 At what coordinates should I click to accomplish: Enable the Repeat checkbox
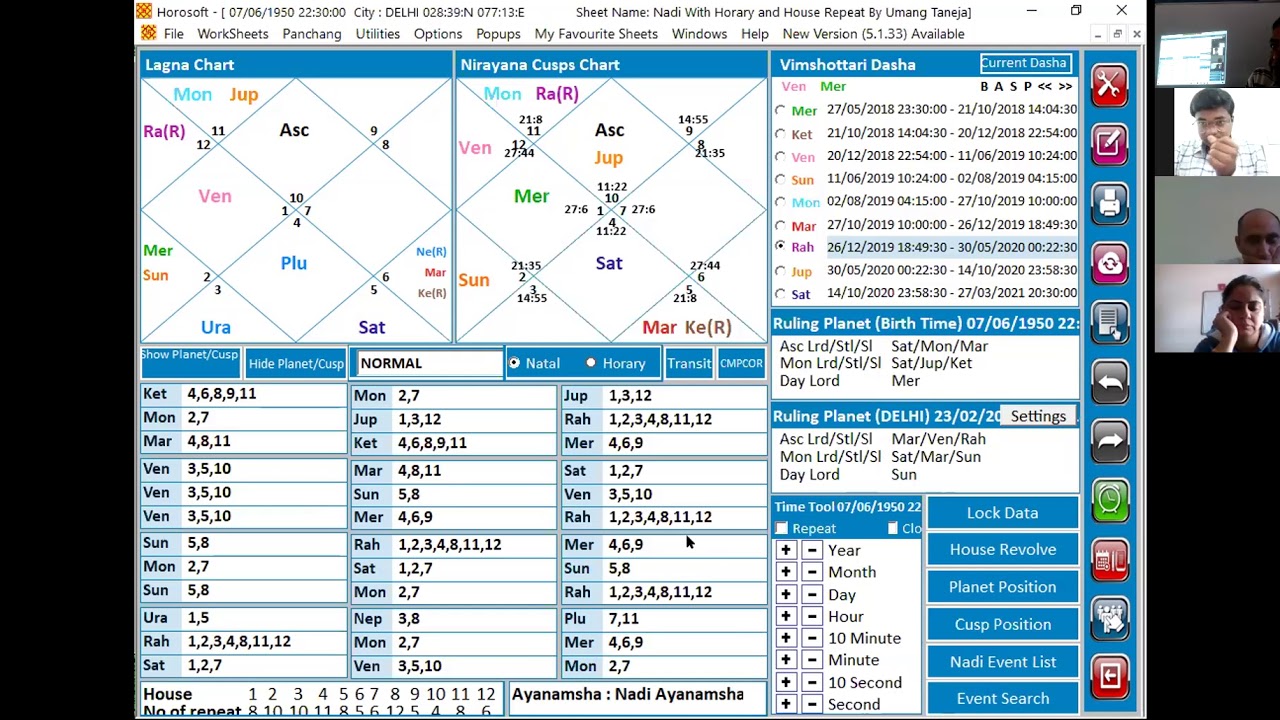[782, 528]
